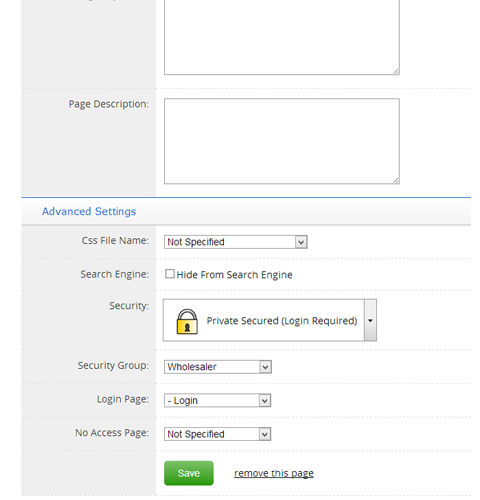Click the upper text area resize grip
The height and width of the screenshot is (500, 480).
[396, 71]
